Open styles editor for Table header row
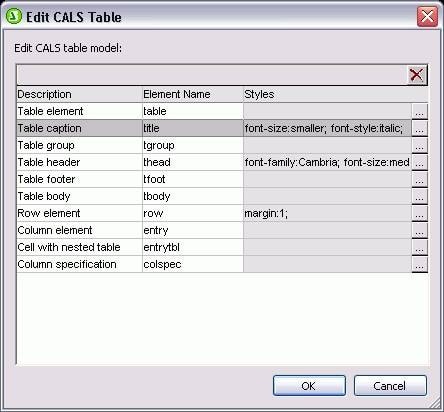The height and width of the screenshot is (412, 444). [420, 162]
